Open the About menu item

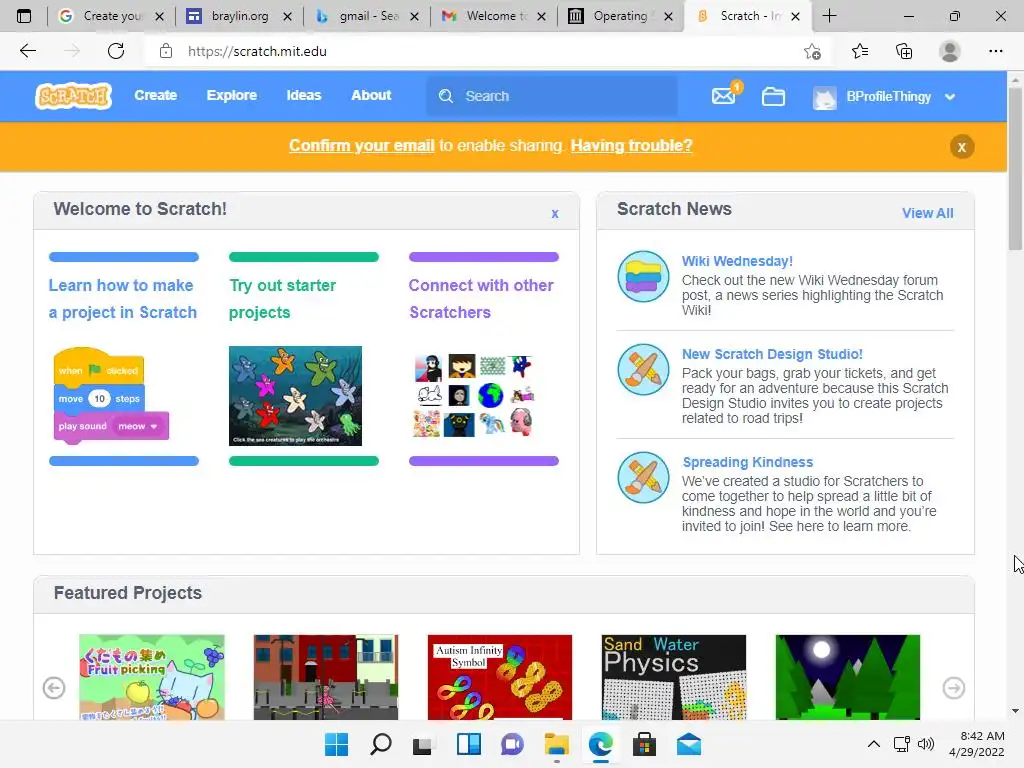[371, 95]
